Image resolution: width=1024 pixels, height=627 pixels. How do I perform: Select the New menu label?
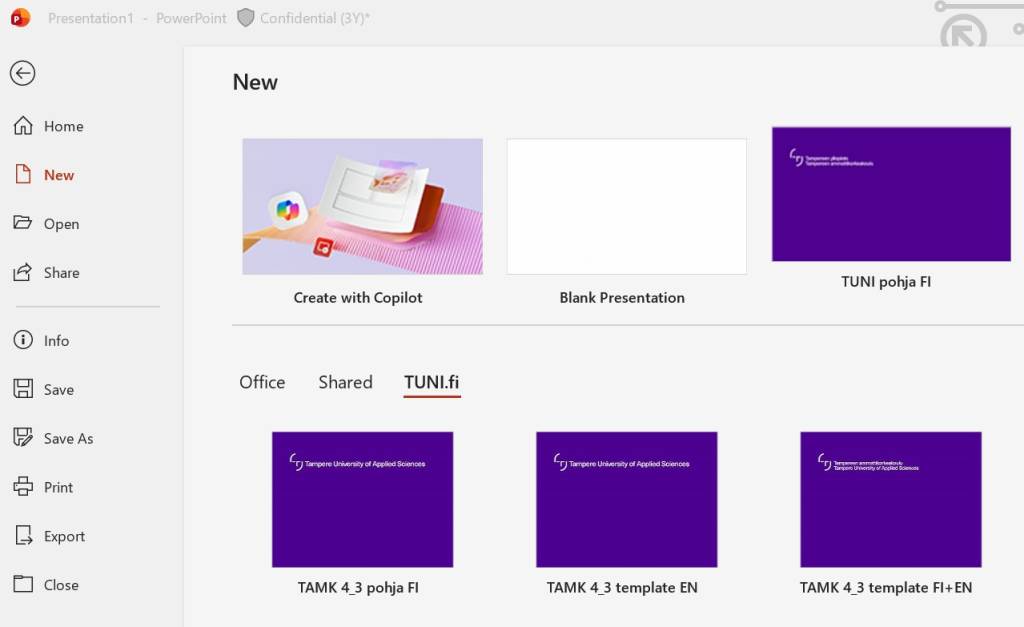[59, 175]
